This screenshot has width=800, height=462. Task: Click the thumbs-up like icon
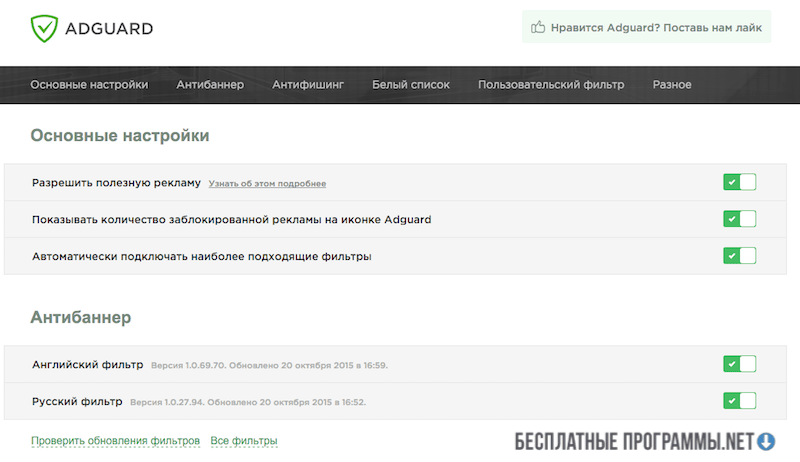tap(538, 27)
